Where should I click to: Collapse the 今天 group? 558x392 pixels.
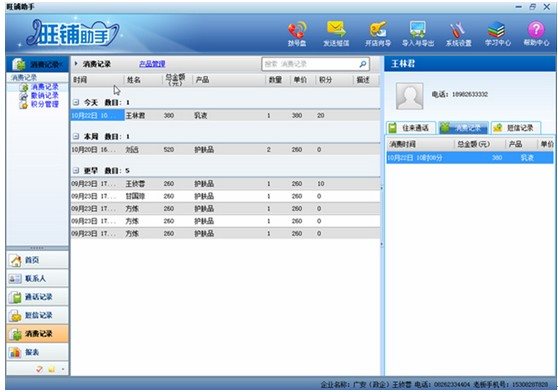pyautogui.click(x=76, y=102)
